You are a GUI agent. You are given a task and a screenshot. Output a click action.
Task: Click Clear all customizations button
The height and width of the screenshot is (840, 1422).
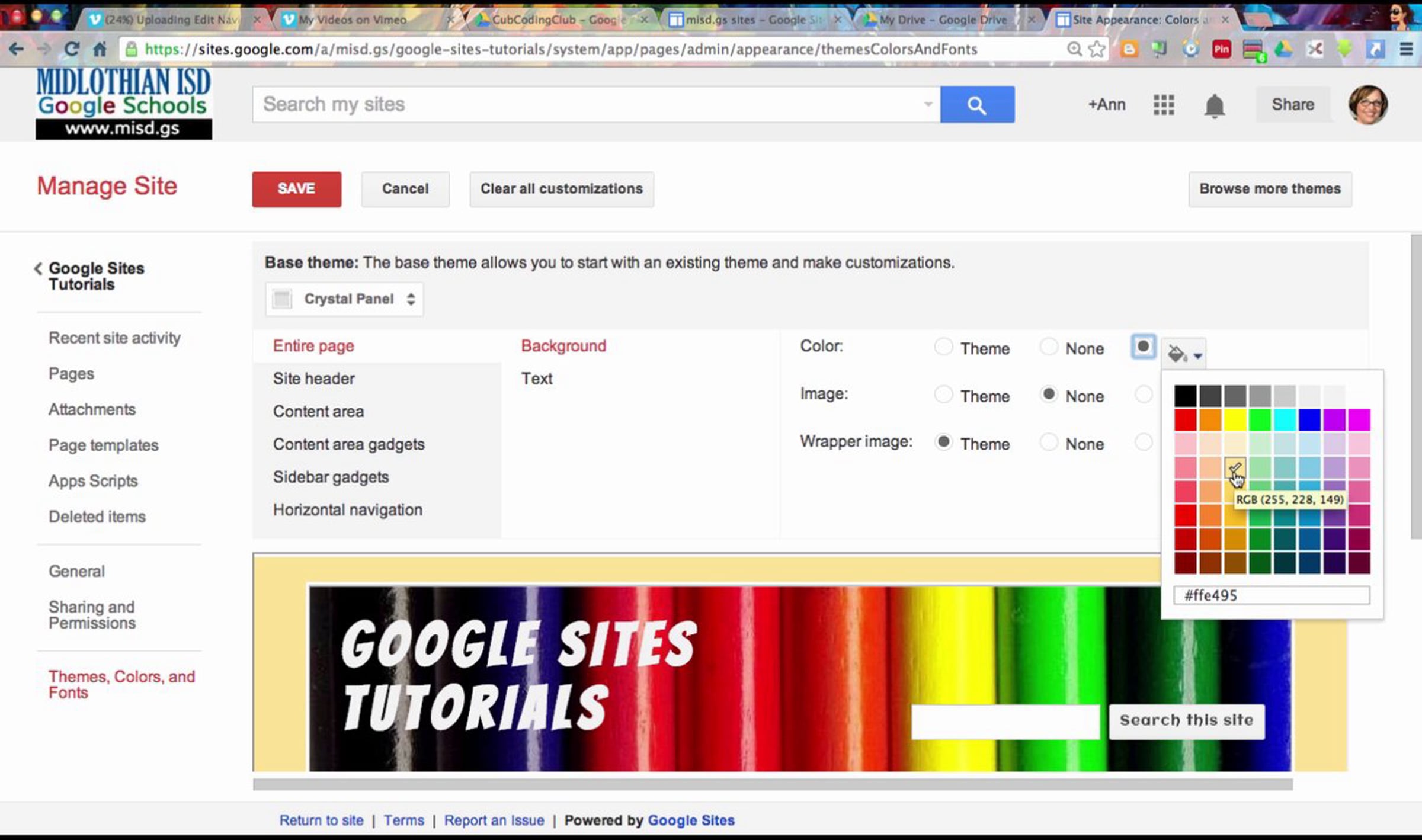[x=561, y=189]
